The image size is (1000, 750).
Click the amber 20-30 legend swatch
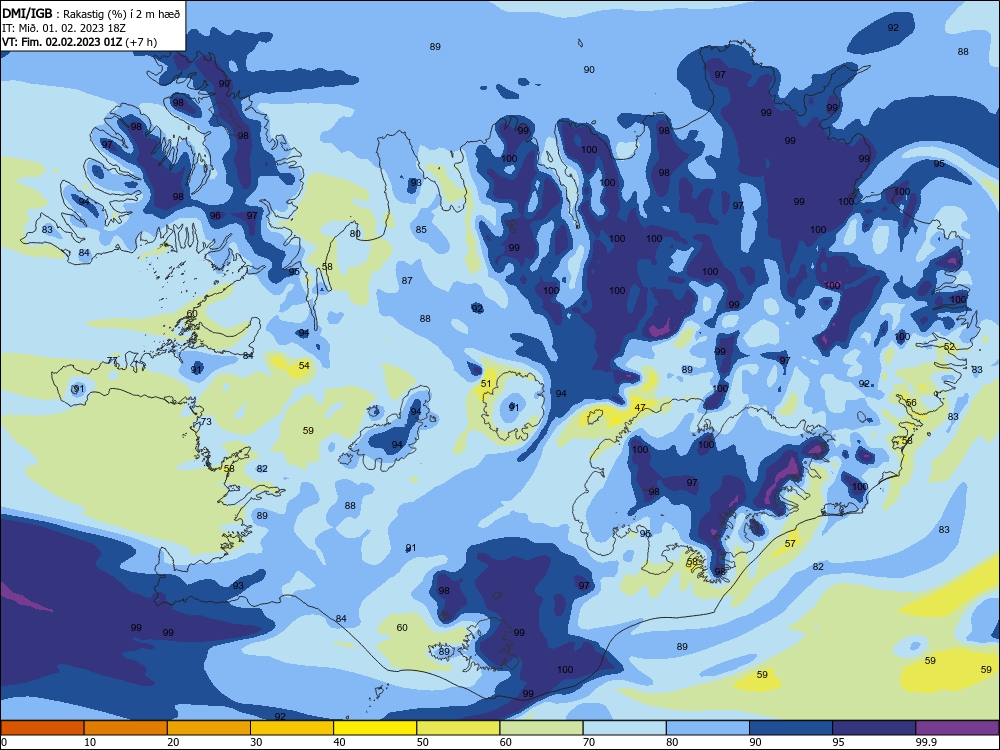(209, 728)
